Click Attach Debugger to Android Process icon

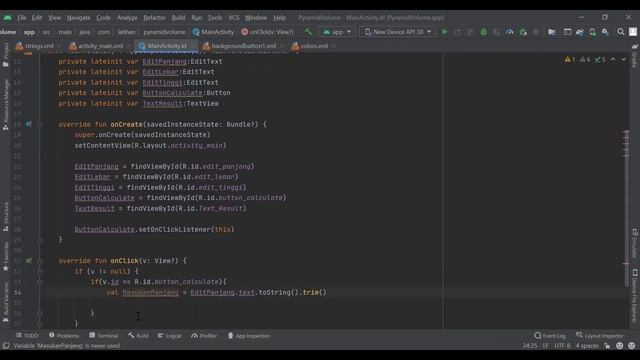tap(523, 32)
